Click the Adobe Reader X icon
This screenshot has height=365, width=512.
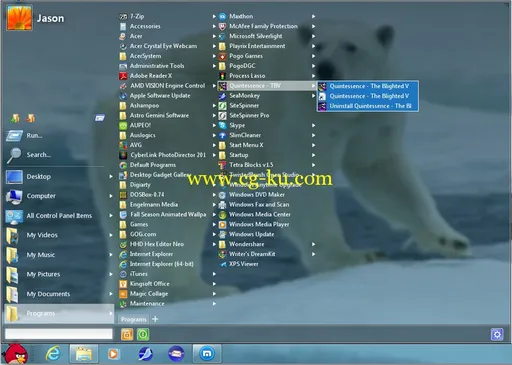pyautogui.click(x=123, y=76)
